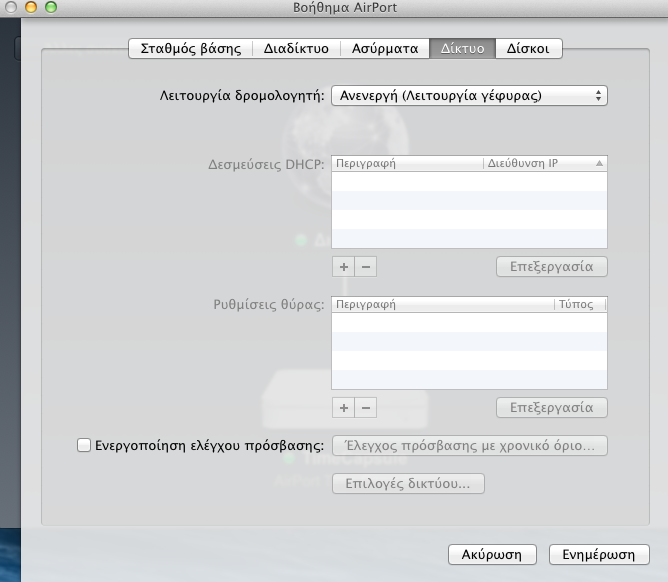Open Έλεγχος πρόσβασης με χρονικό όριο
The width and height of the screenshot is (668, 582).
tap(469, 446)
